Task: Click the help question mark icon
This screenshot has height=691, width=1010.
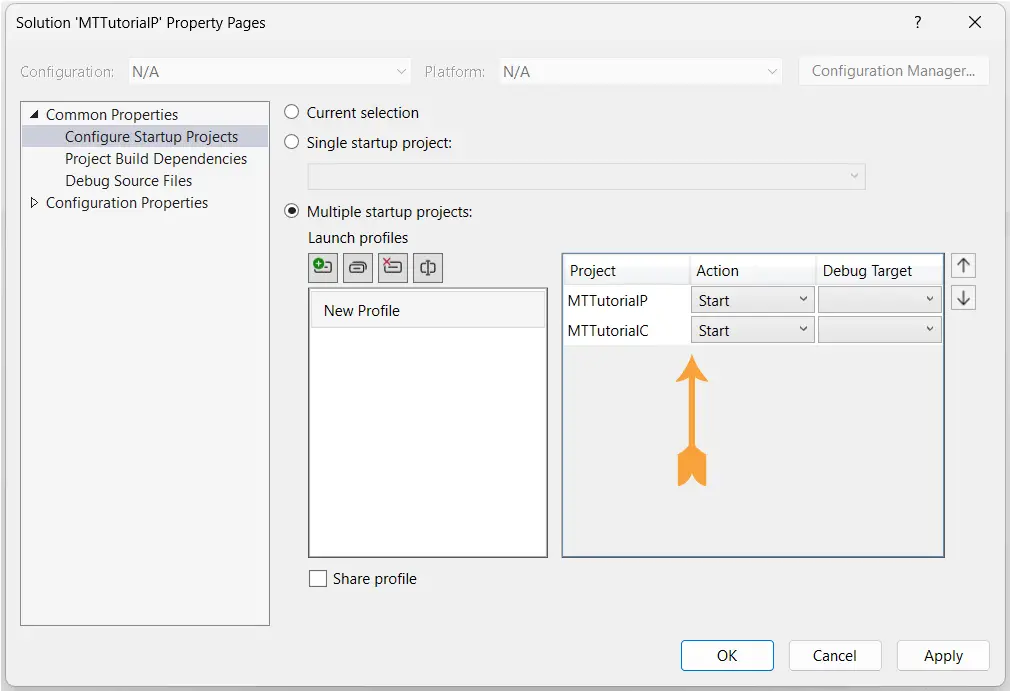Action: click(918, 22)
